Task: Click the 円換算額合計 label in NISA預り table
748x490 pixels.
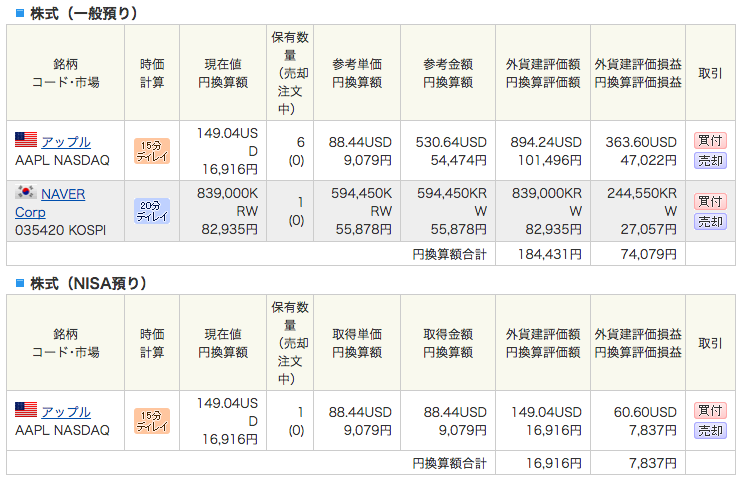Action: (x=449, y=463)
